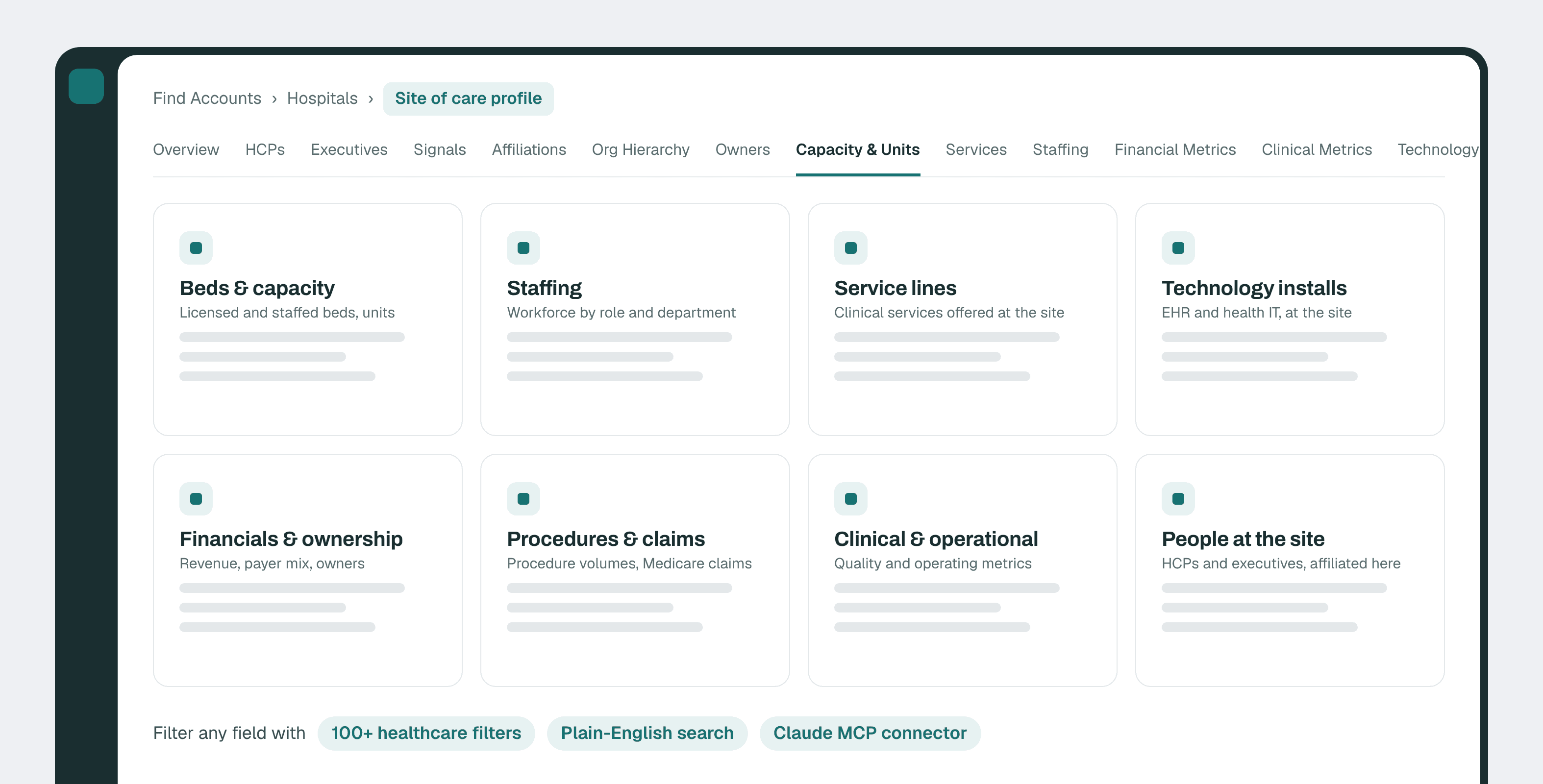
Task: Click the Clinical & operational card icon
Action: click(850, 499)
